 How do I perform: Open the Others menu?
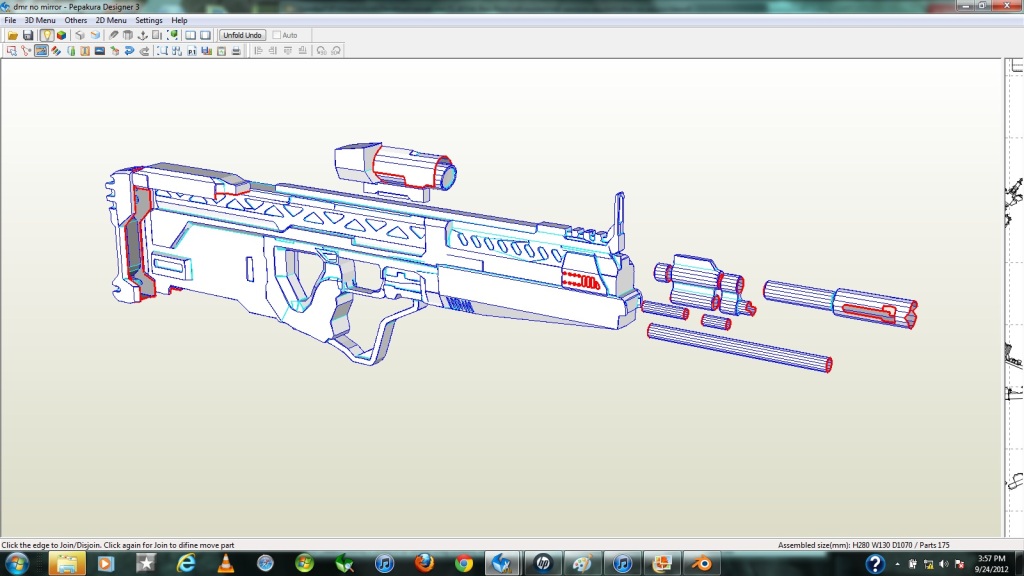[76, 20]
